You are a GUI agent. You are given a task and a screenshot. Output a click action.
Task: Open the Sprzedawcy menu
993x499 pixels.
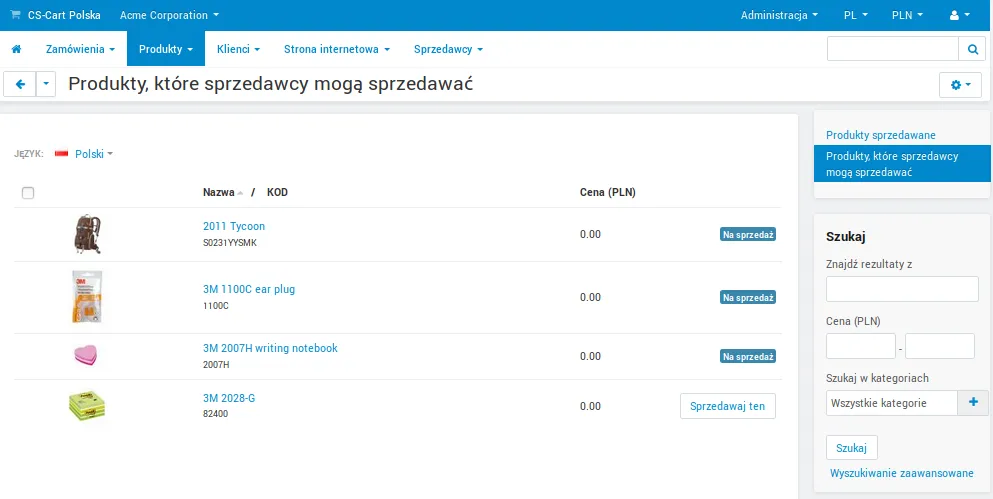(448, 49)
